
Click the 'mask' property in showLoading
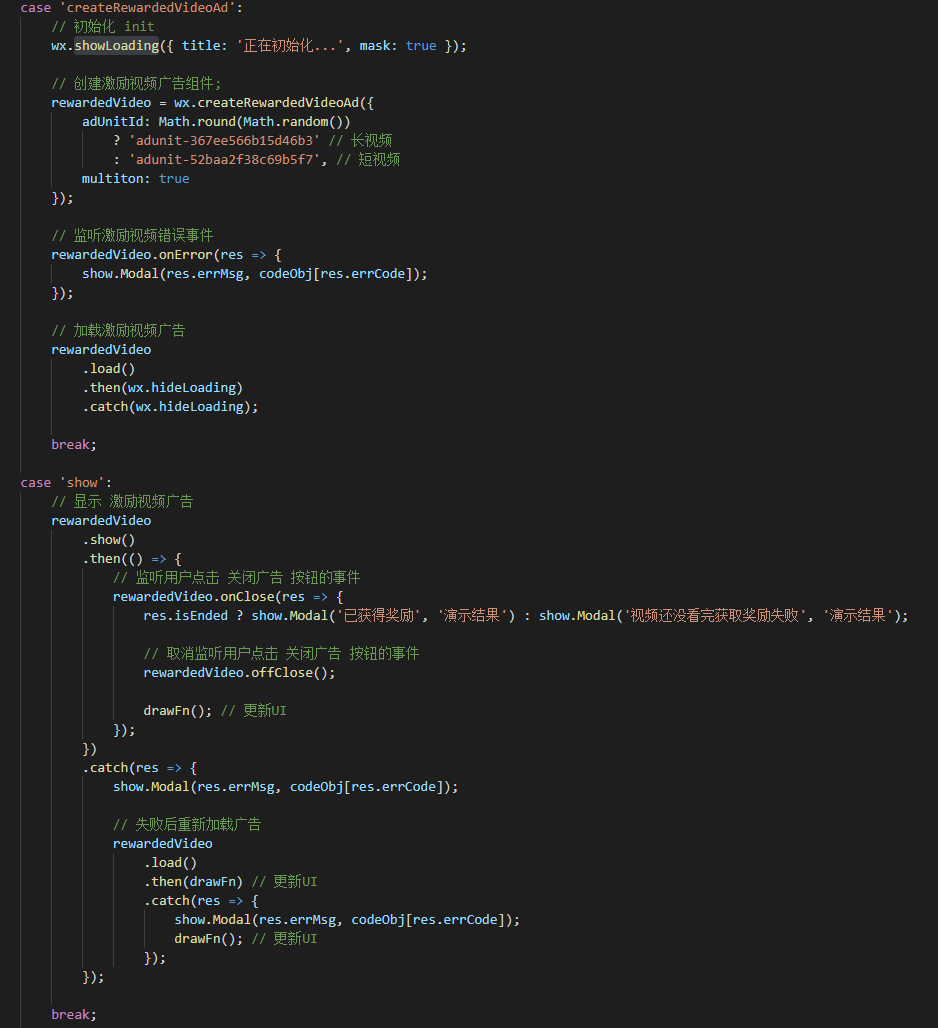coord(374,46)
